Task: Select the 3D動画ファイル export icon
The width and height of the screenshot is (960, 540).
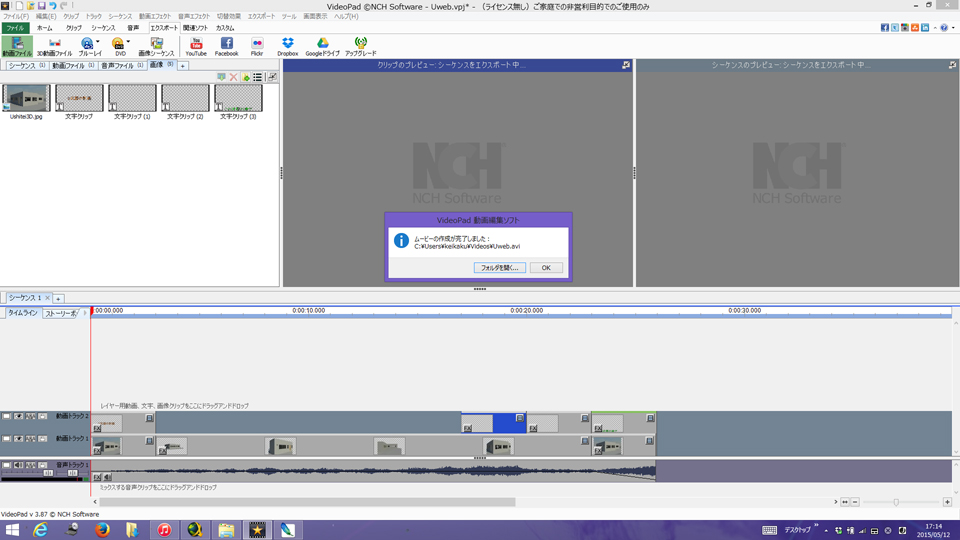Action: tap(54, 46)
